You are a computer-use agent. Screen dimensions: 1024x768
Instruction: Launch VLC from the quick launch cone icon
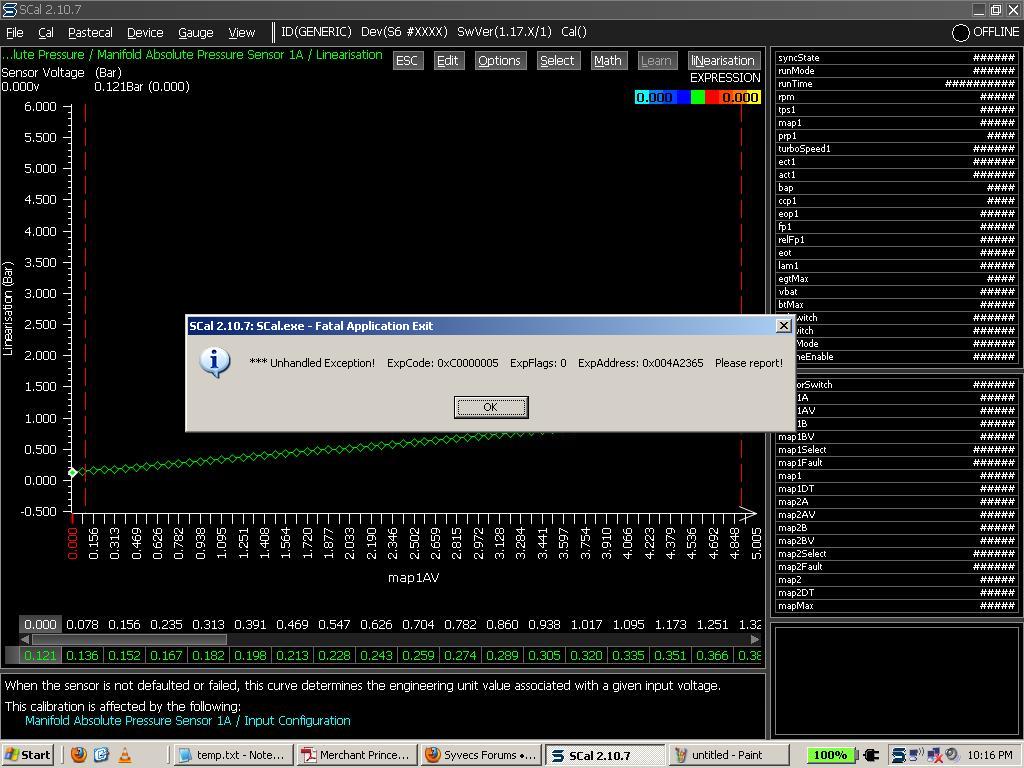(x=125, y=755)
